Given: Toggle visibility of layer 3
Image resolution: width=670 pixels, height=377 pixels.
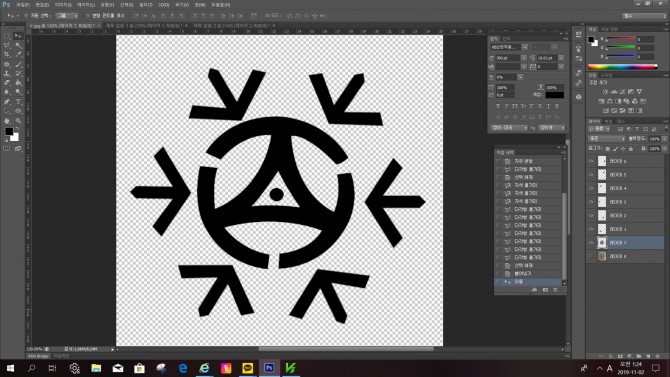Looking at the screenshot, I should 591,202.
